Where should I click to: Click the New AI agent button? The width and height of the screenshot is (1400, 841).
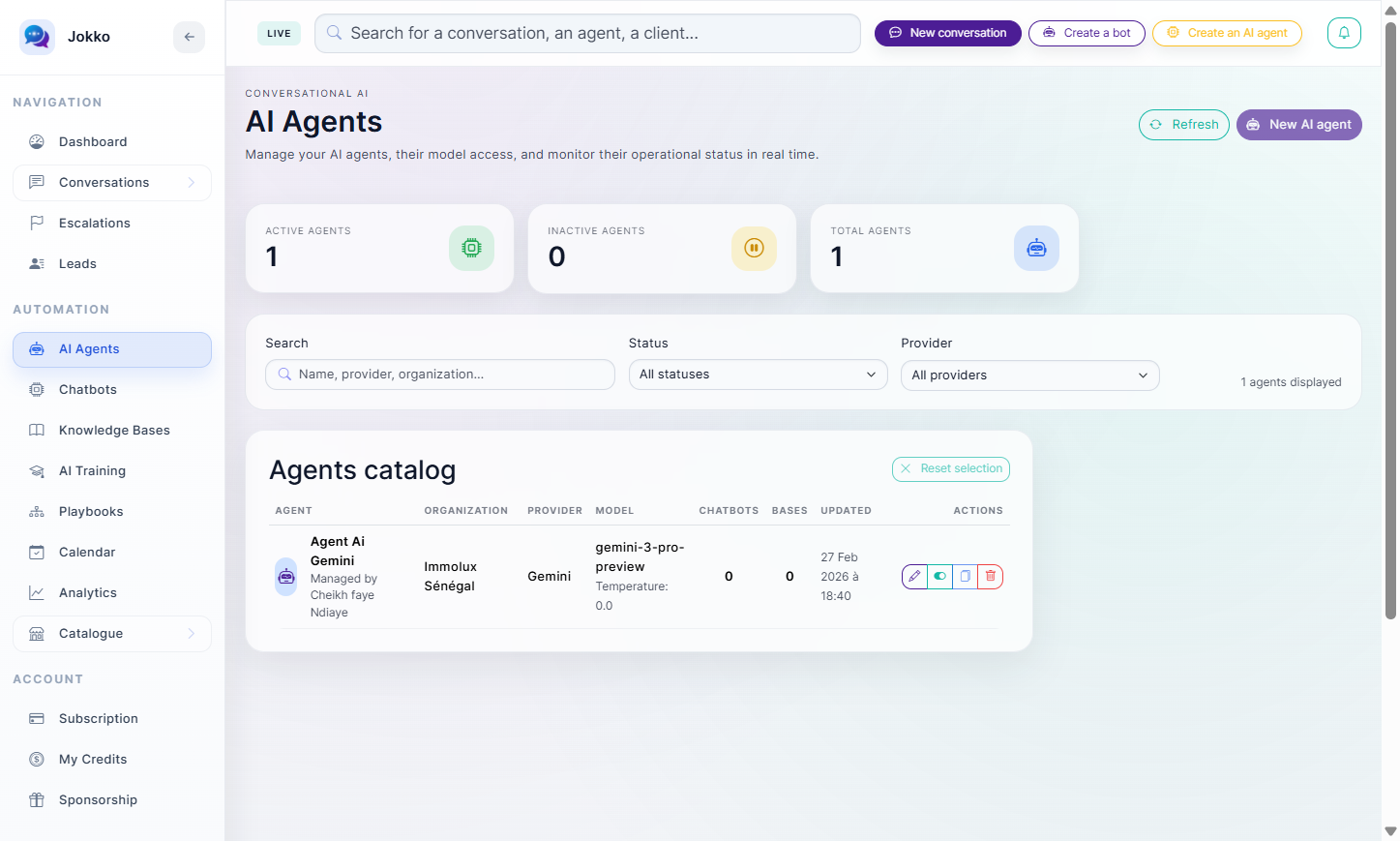[x=1298, y=125]
